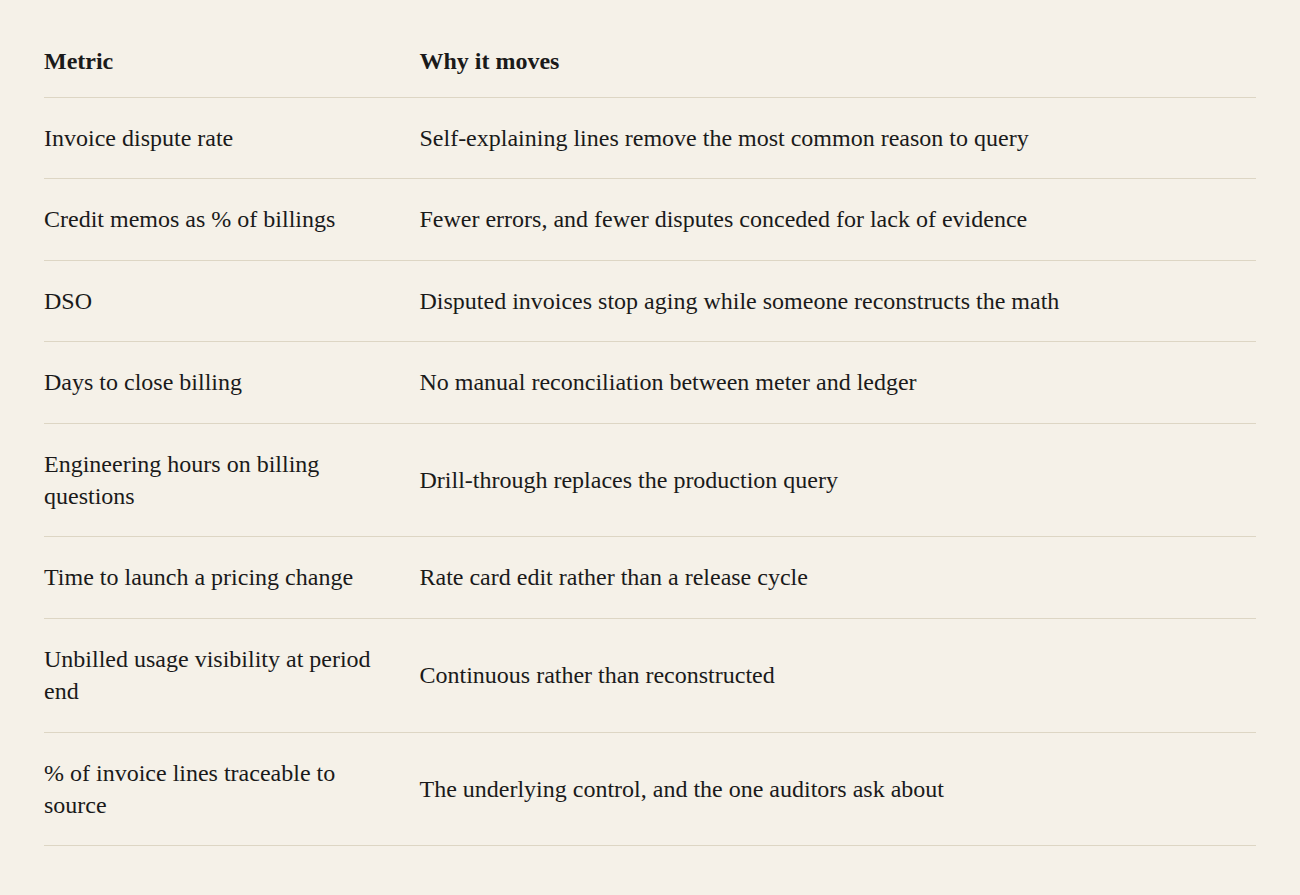Select The underlying control auditors text
1300x895 pixels.
coord(682,789)
